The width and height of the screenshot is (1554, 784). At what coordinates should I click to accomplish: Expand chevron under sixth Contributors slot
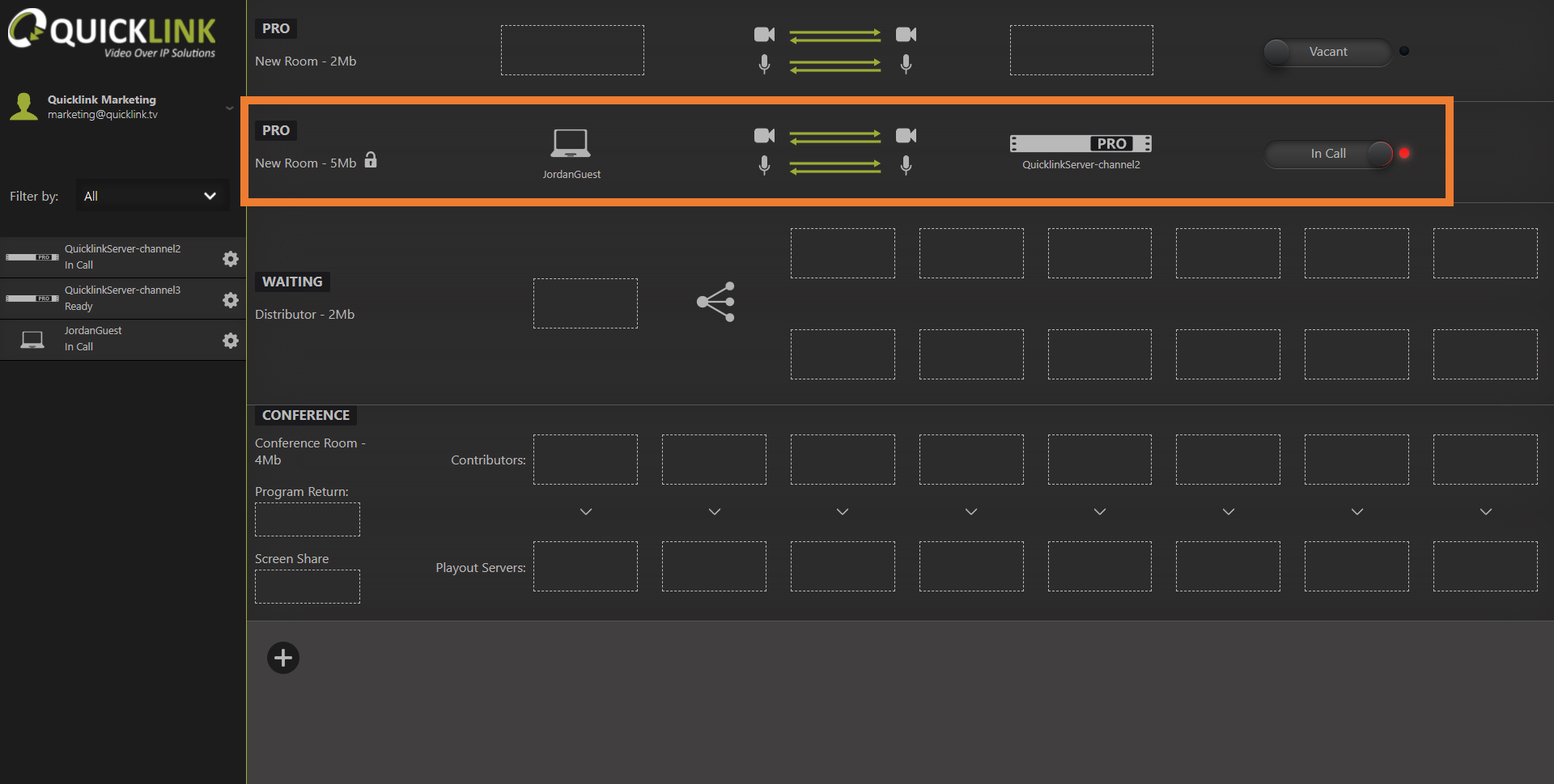click(1229, 511)
